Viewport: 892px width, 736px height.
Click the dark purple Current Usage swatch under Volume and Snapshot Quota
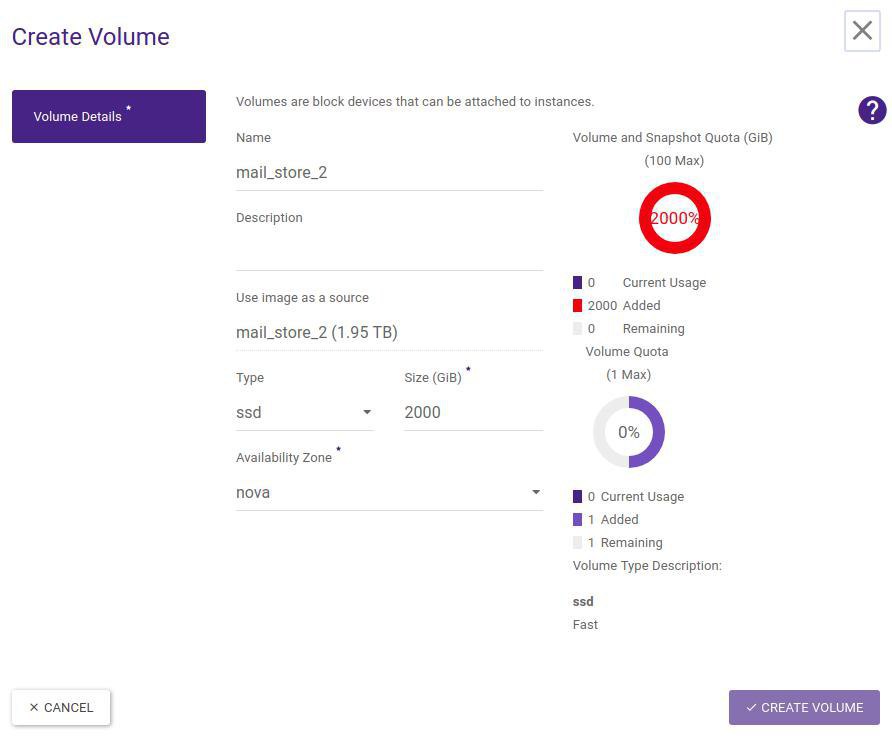click(577, 283)
